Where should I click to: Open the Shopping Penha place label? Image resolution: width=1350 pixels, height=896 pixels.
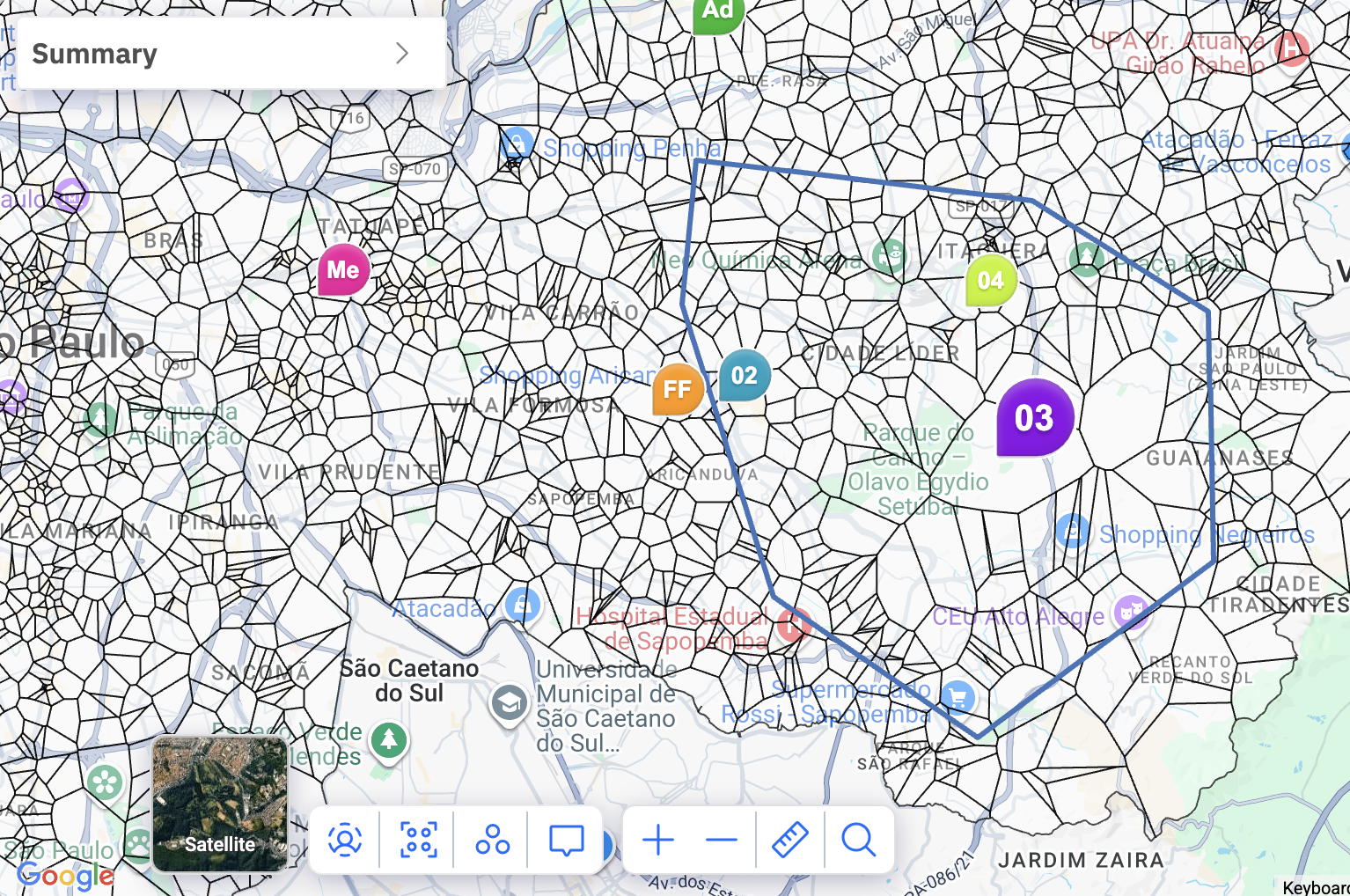tap(631, 148)
